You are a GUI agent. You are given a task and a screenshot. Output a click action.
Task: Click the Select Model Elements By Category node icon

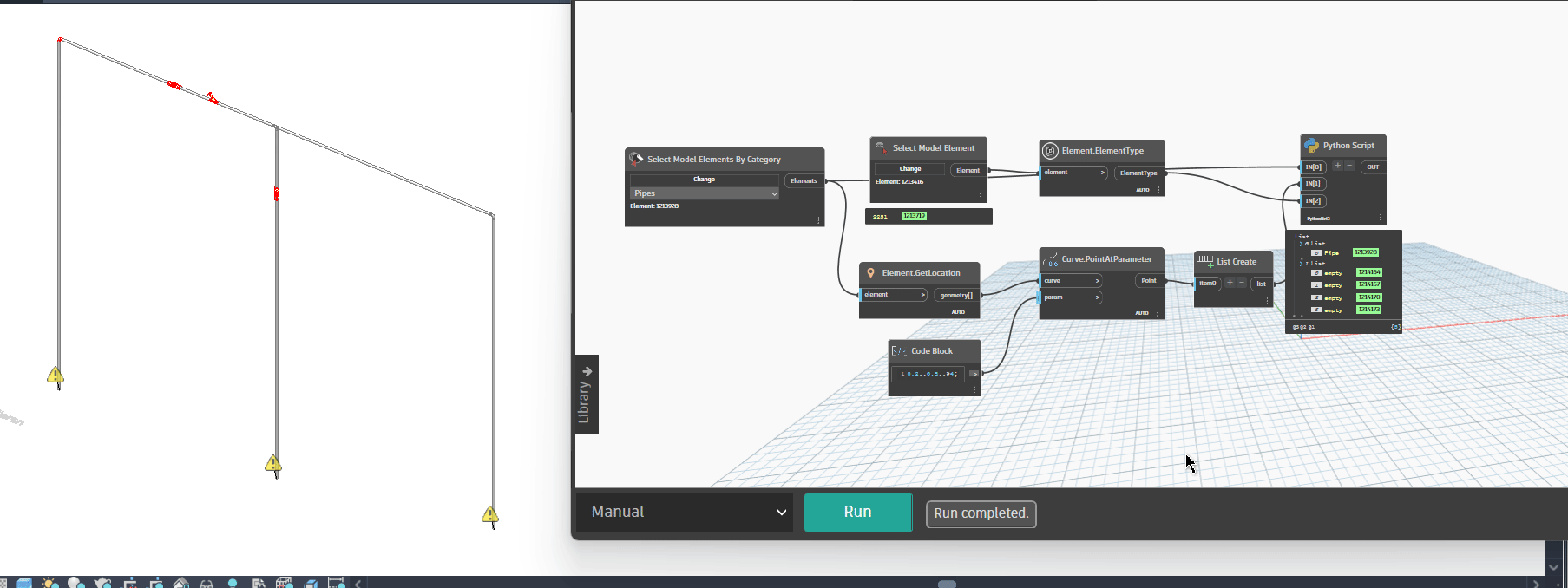point(636,159)
